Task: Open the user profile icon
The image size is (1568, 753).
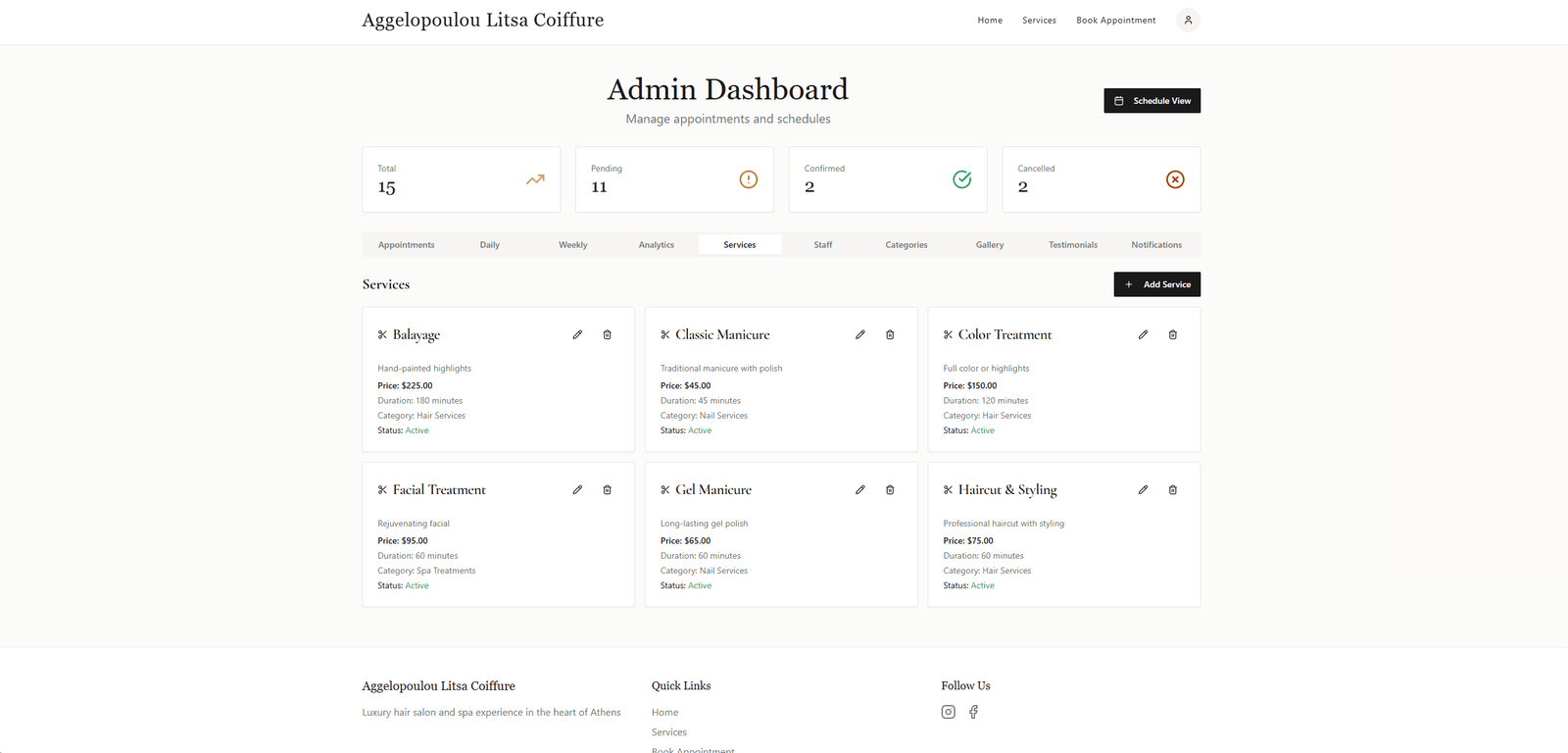Action: click(x=1188, y=21)
